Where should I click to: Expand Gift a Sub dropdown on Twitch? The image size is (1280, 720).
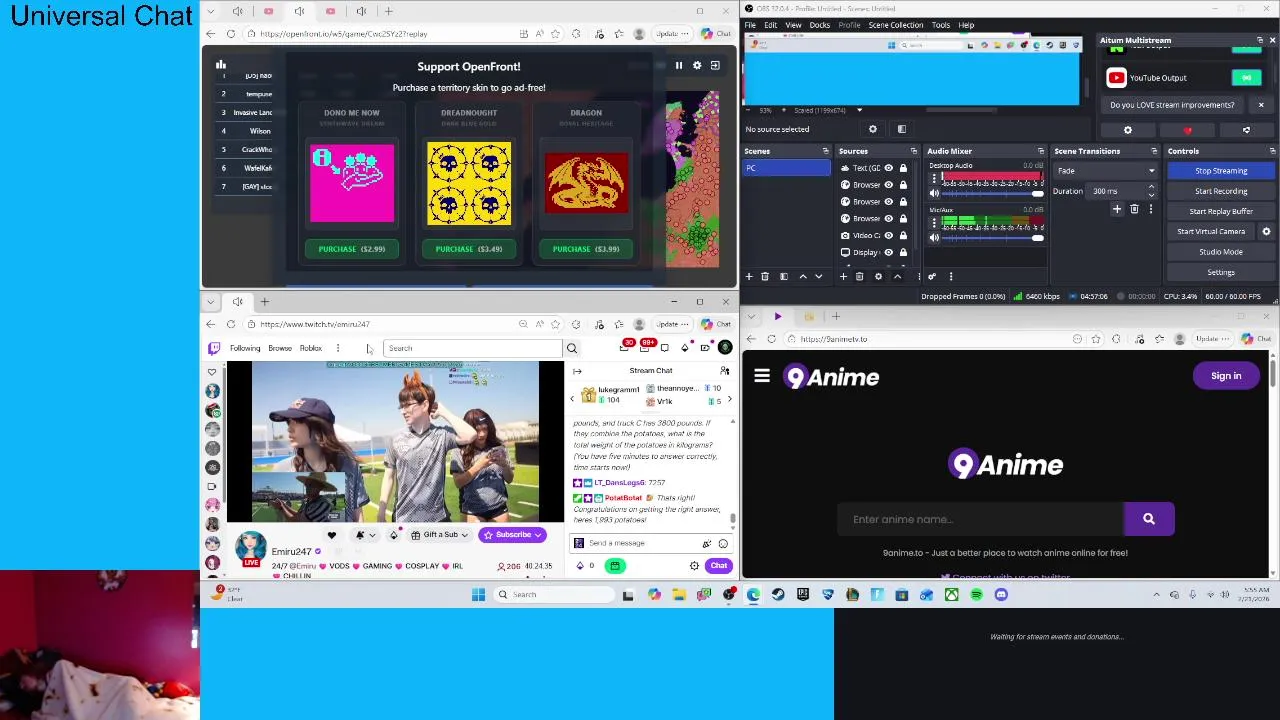(464, 535)
